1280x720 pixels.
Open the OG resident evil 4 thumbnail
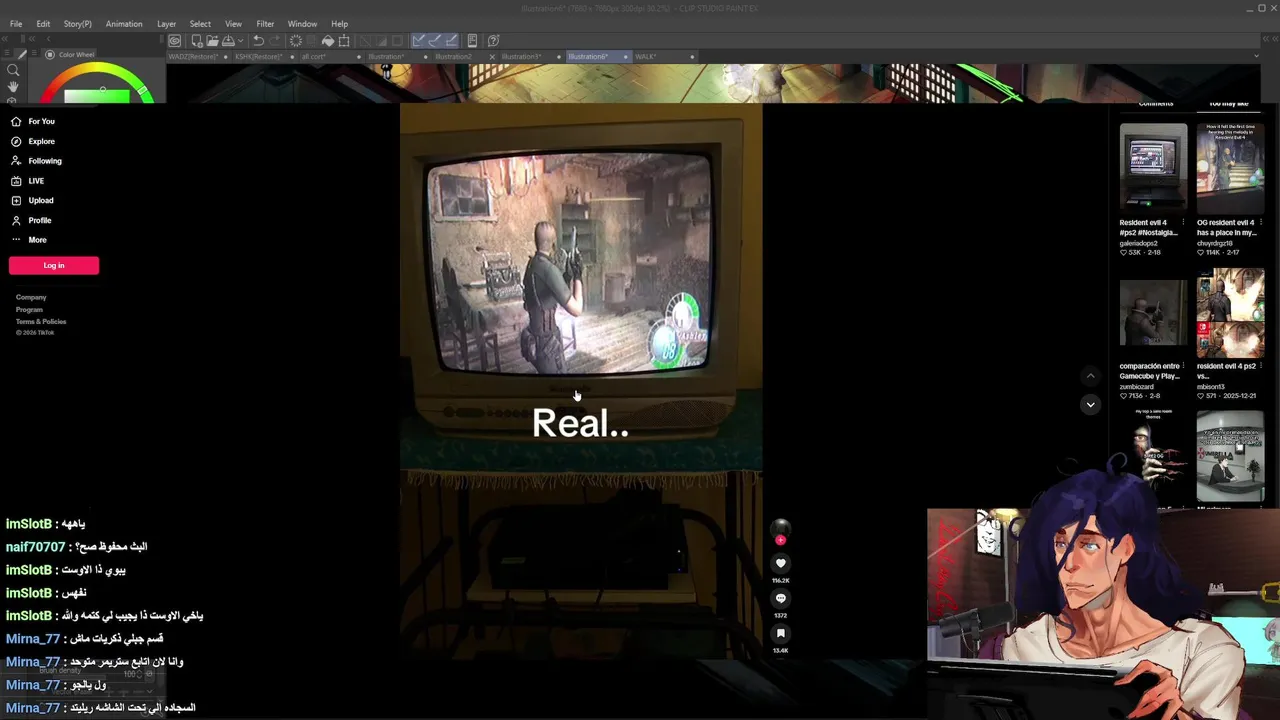pos(1231,168)
